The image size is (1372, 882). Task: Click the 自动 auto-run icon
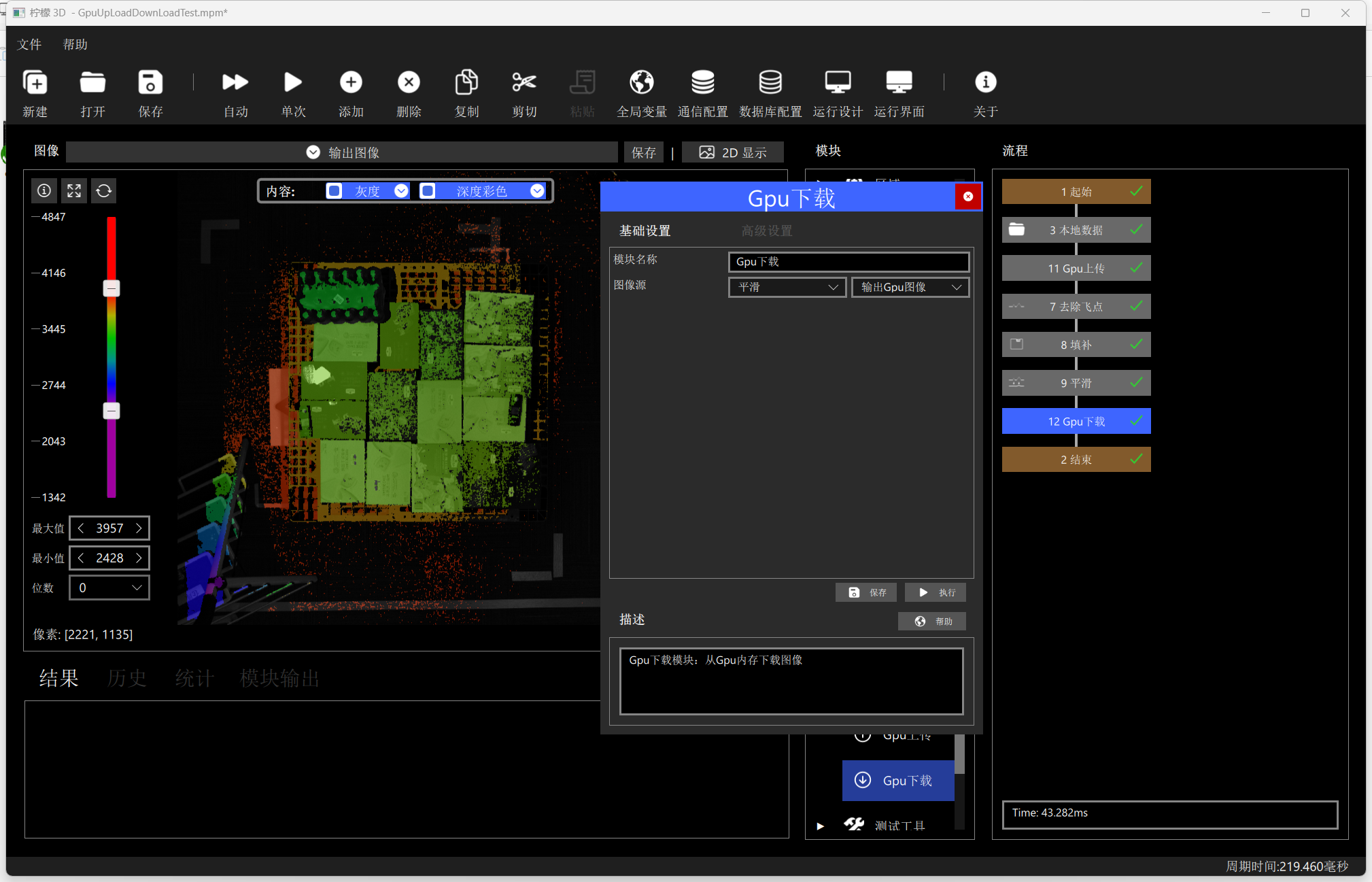point(235,82)
